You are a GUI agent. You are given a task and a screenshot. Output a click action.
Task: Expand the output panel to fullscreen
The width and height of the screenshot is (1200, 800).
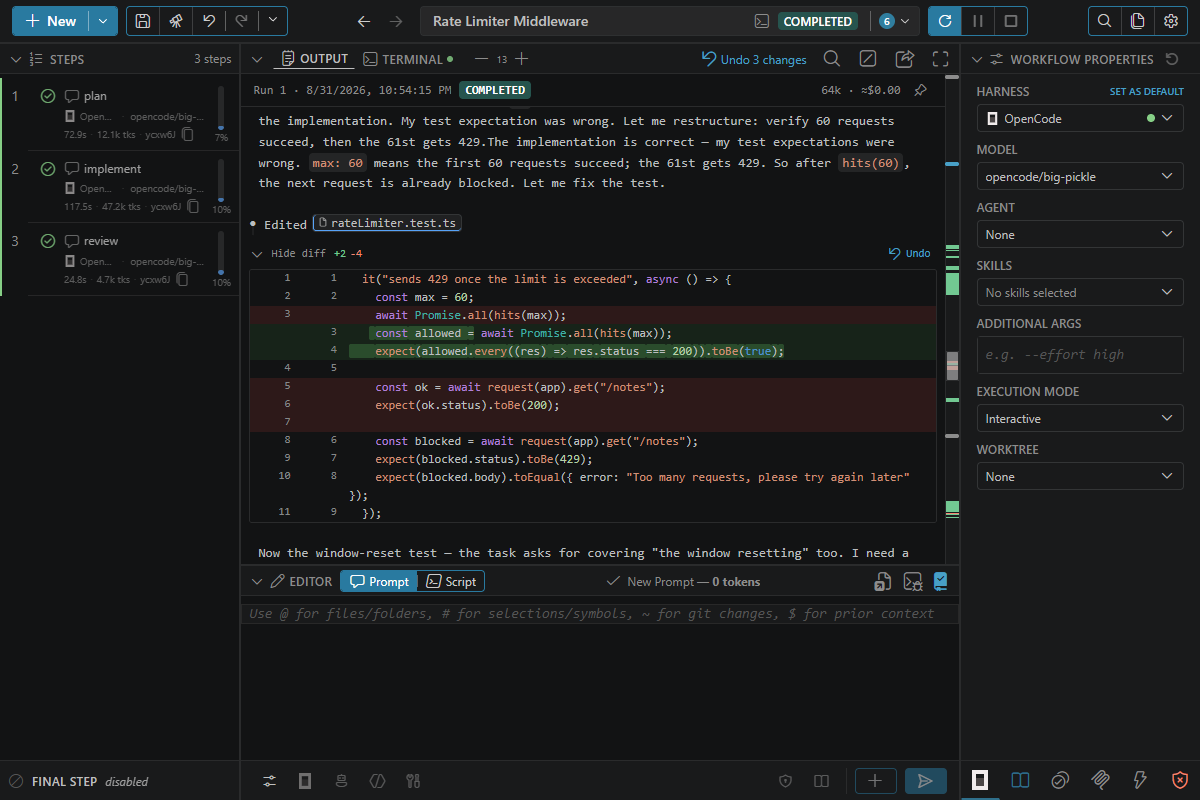940,59
